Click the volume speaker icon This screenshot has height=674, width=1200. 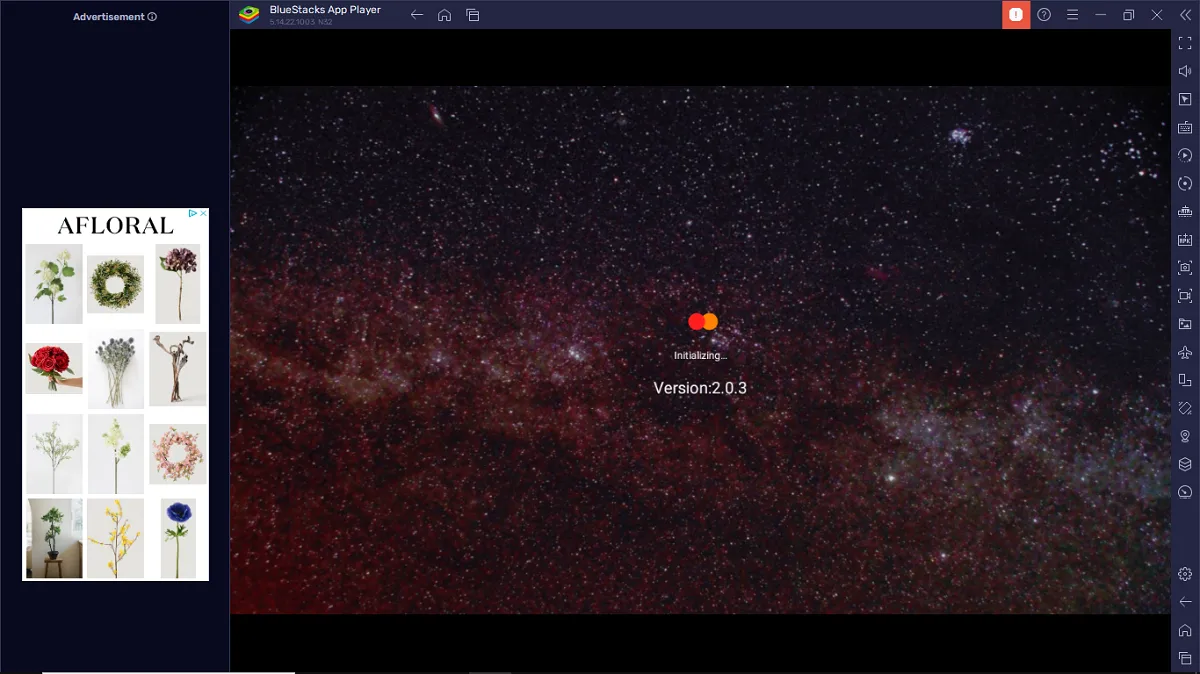pyautogui.click(x=1185, y=71)
